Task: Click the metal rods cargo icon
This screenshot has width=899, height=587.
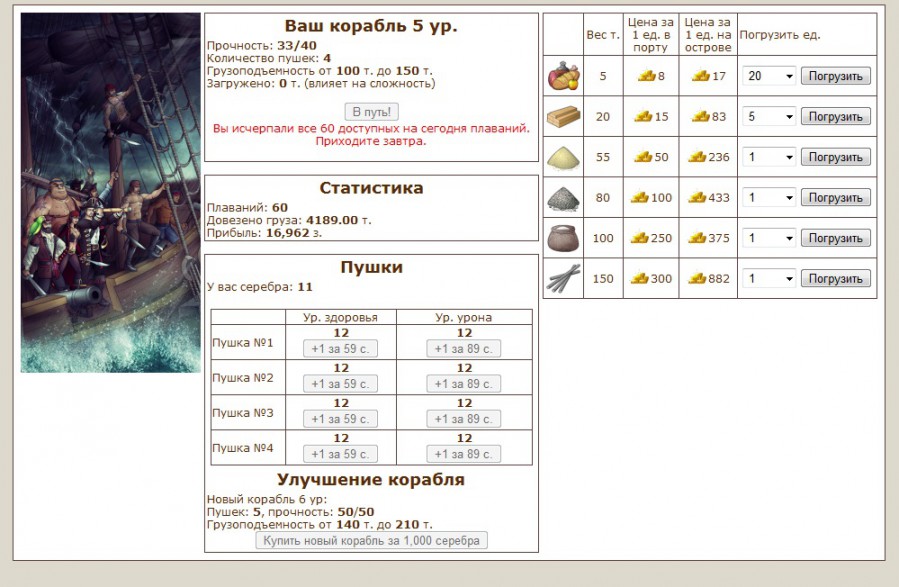Action: click(564, 279)
